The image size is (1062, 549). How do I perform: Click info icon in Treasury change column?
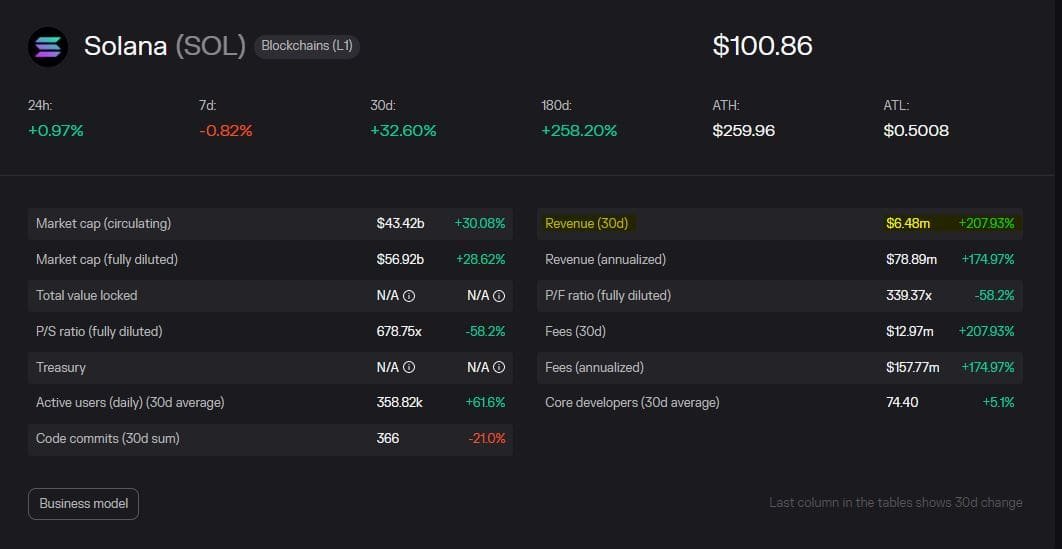click(499, 368)
